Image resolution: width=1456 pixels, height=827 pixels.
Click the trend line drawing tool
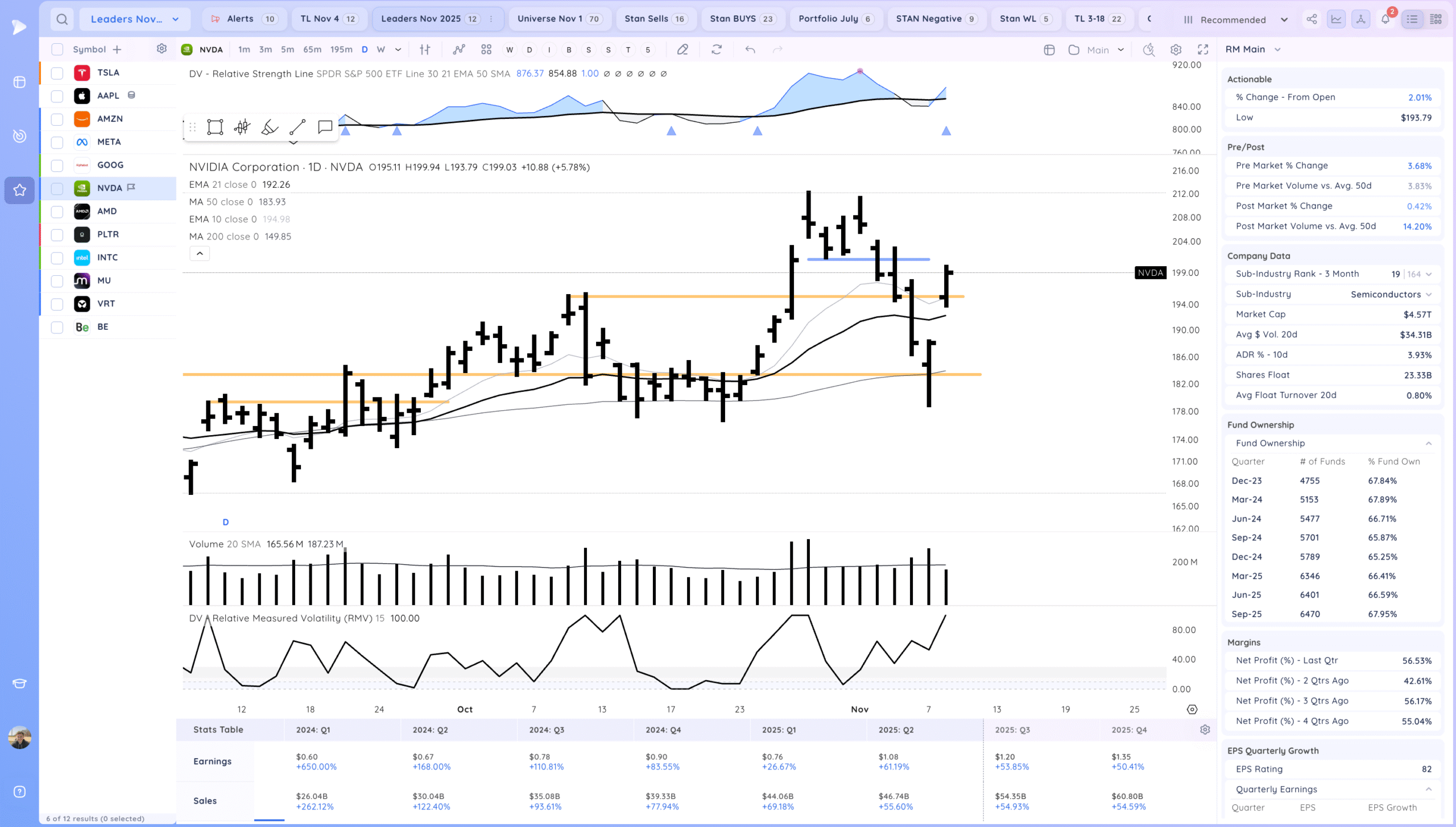tap(297, 127)
